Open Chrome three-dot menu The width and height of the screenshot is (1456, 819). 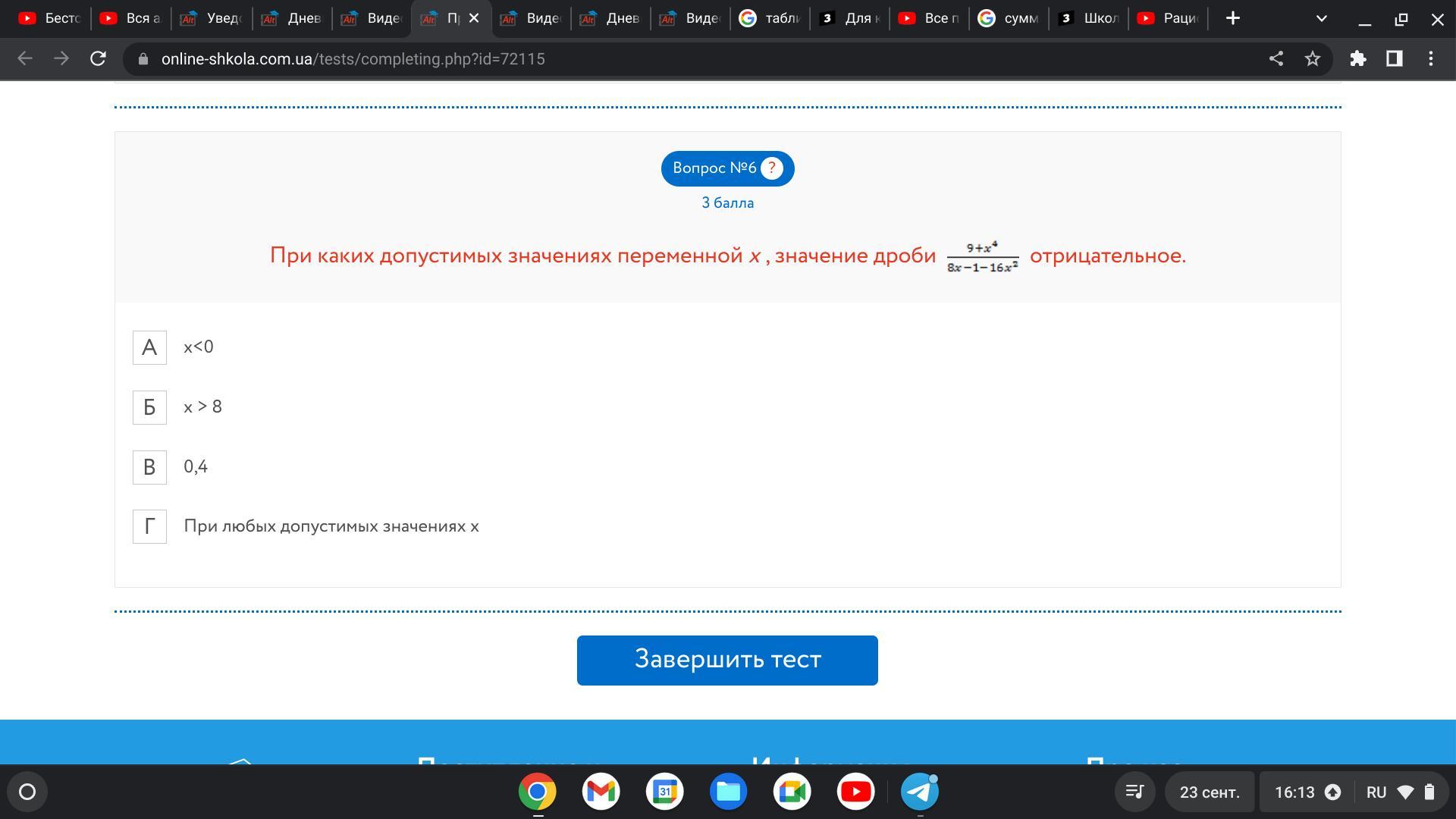1430,58
